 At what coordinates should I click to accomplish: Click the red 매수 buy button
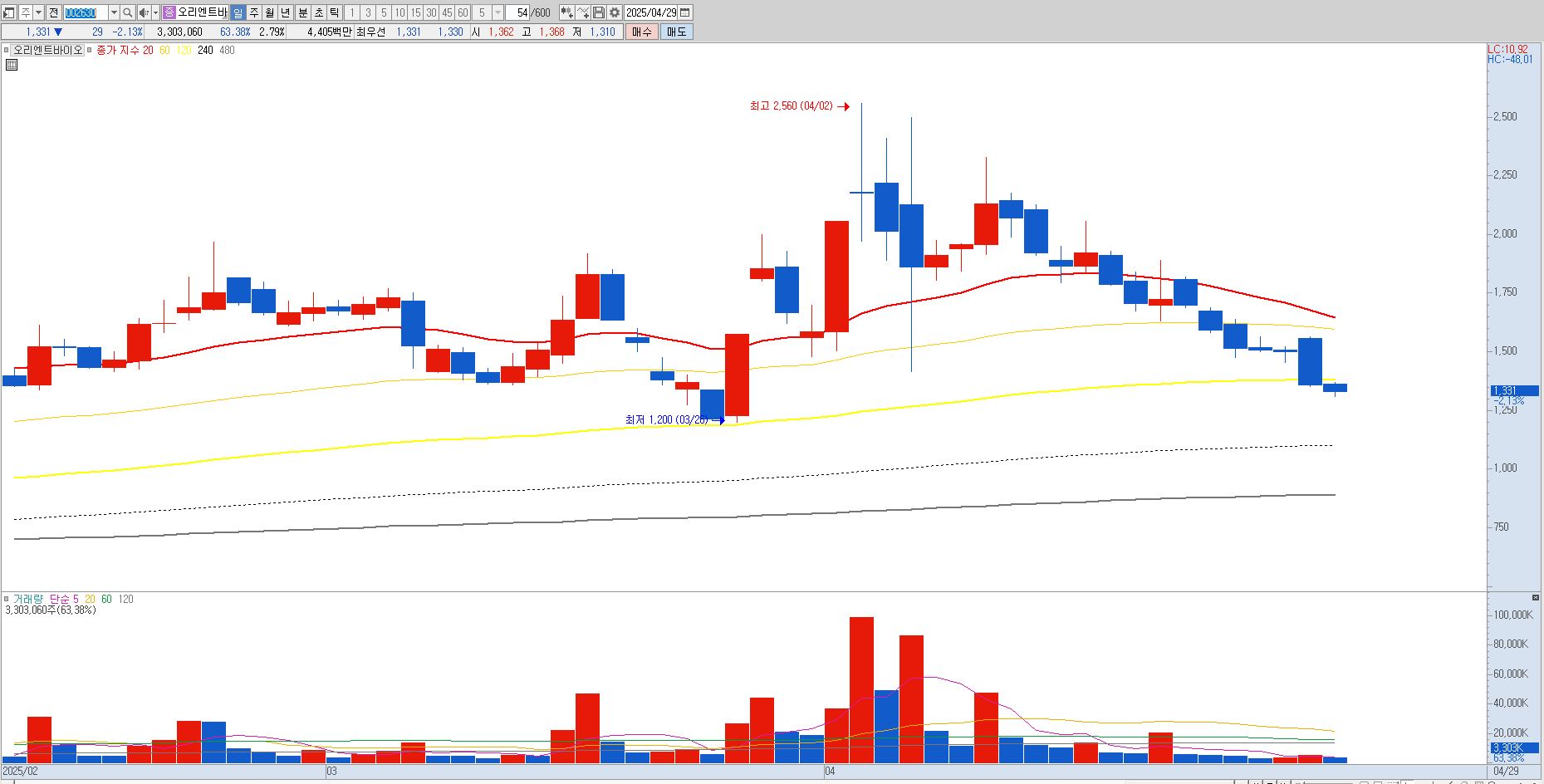[x=642, y=32]
